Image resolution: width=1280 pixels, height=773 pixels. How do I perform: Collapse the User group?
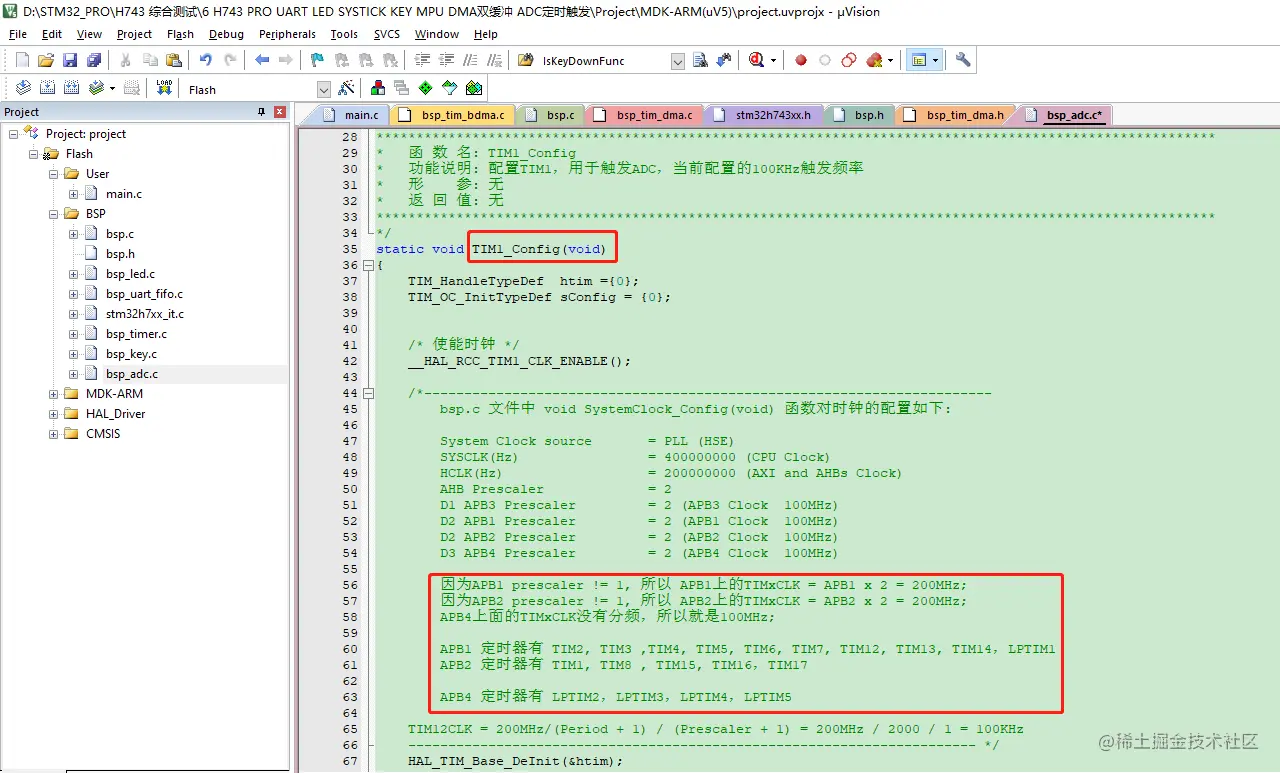click(53, 174)
